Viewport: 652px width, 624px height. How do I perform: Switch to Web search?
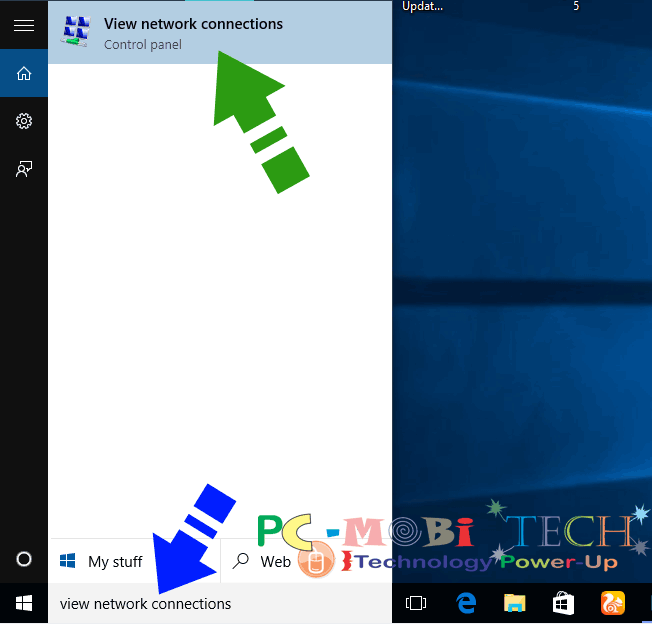click(x=275, y=561)
